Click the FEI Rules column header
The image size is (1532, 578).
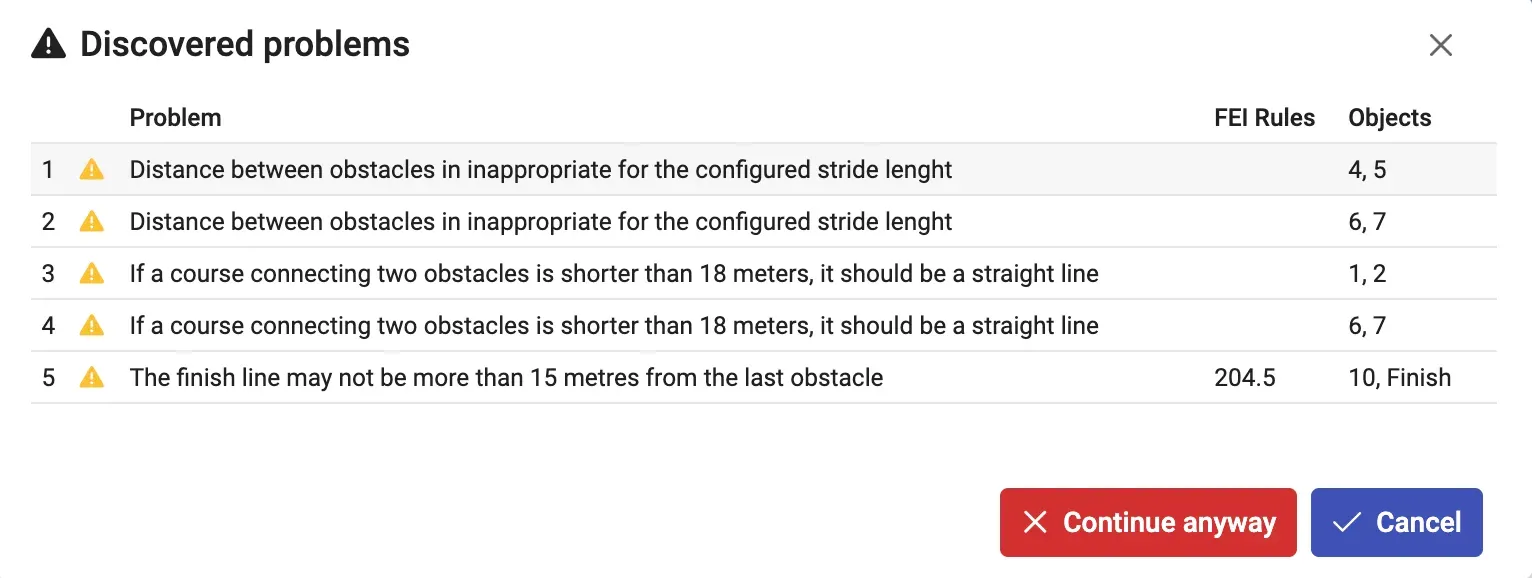tap(1265, 118)
